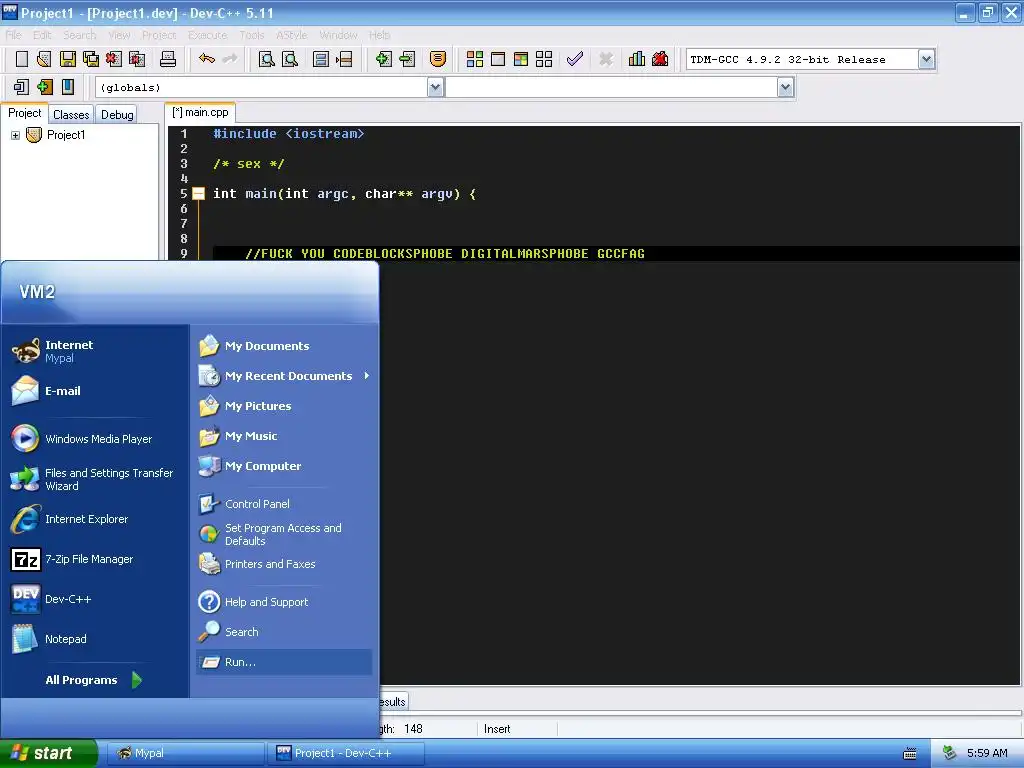
Task: Click the Compile toolbar icon
Action: [475, 59]
